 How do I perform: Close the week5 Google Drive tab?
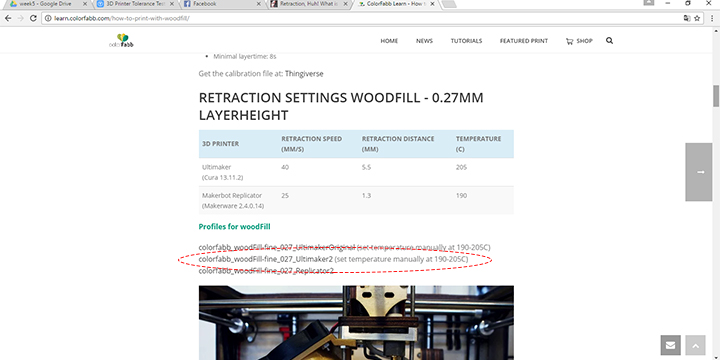point(84,4)
